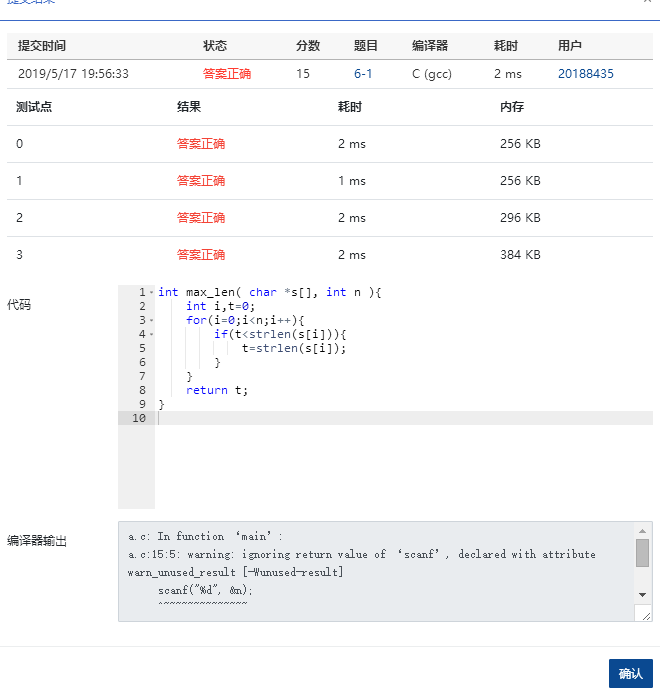The height and width of the screenshot is (696, 660).
Task: Click line number 2 in code gutter
Action: [x=142, y=306]
